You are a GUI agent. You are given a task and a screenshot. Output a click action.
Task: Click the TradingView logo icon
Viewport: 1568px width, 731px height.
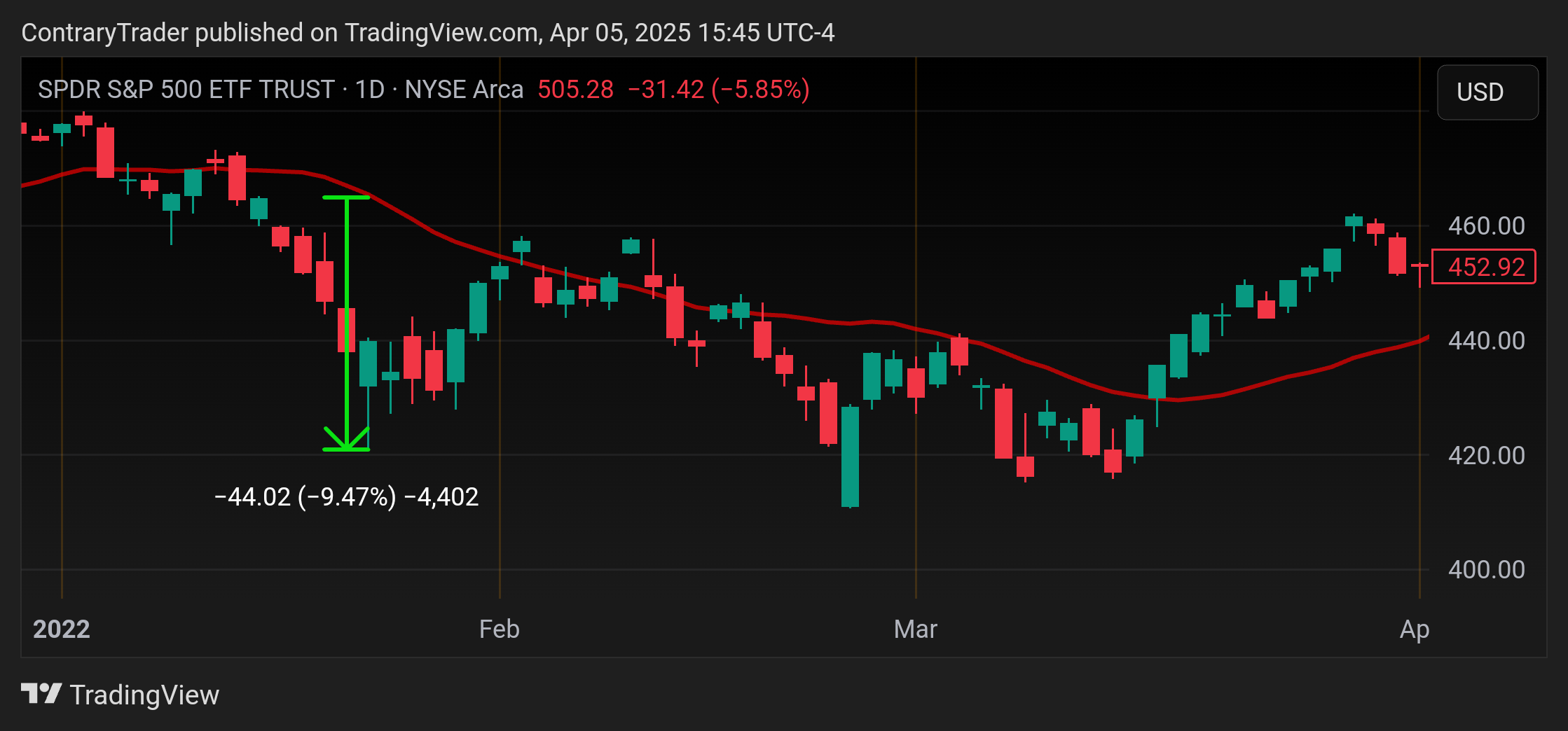pyautogui.click(x=41, y=694)
